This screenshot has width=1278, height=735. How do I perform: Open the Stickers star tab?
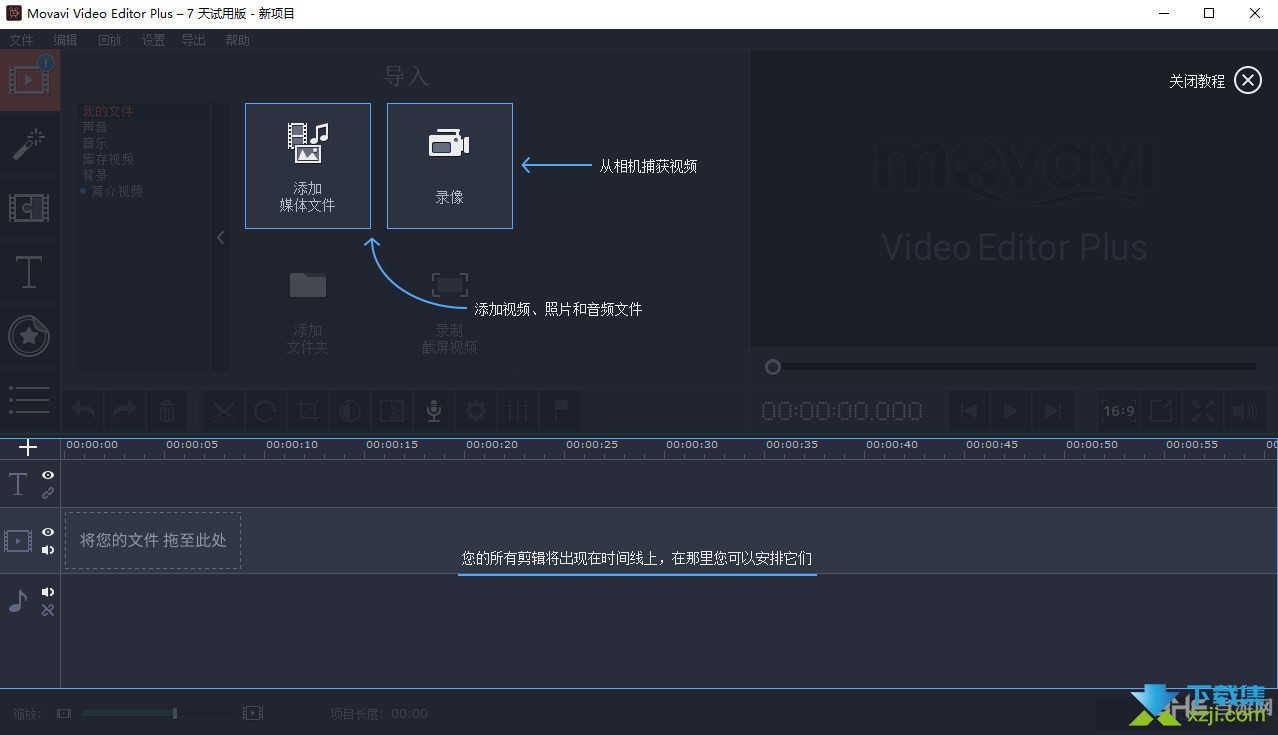(x=30, y=336)
